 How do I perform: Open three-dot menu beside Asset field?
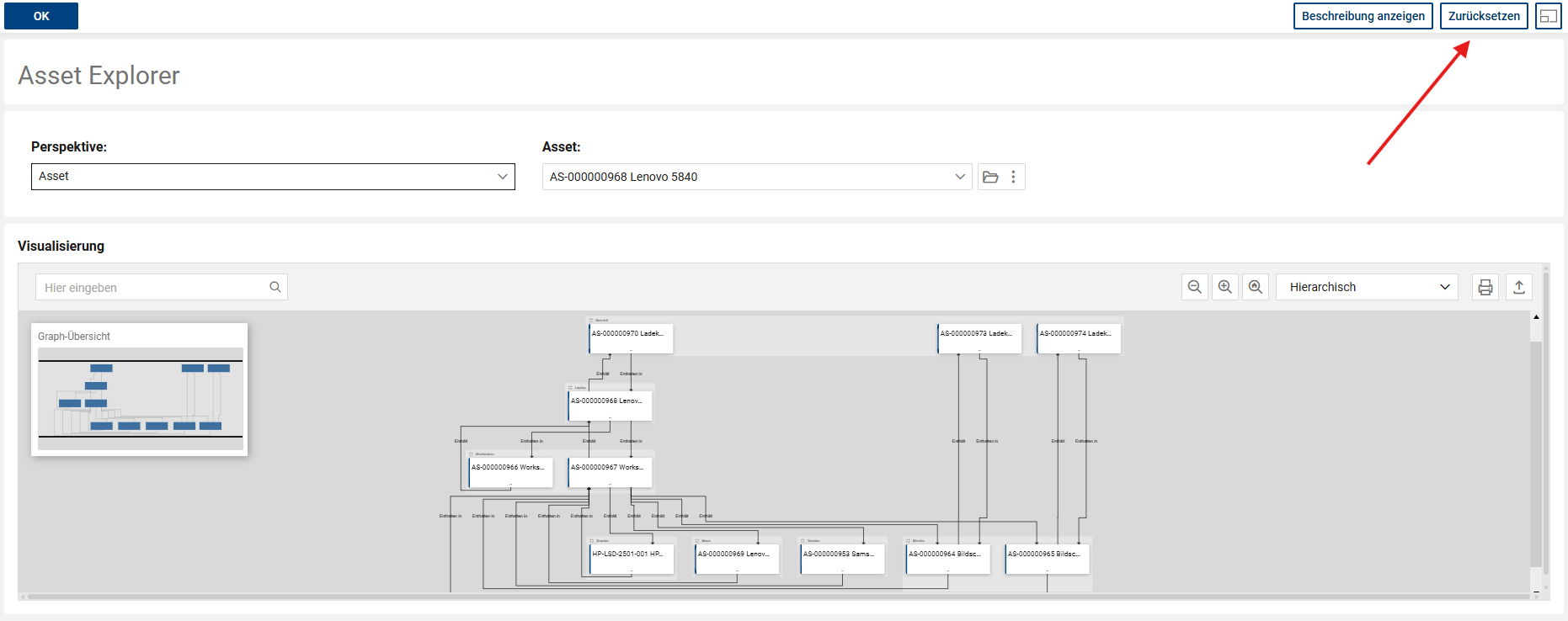(1013, 177)
